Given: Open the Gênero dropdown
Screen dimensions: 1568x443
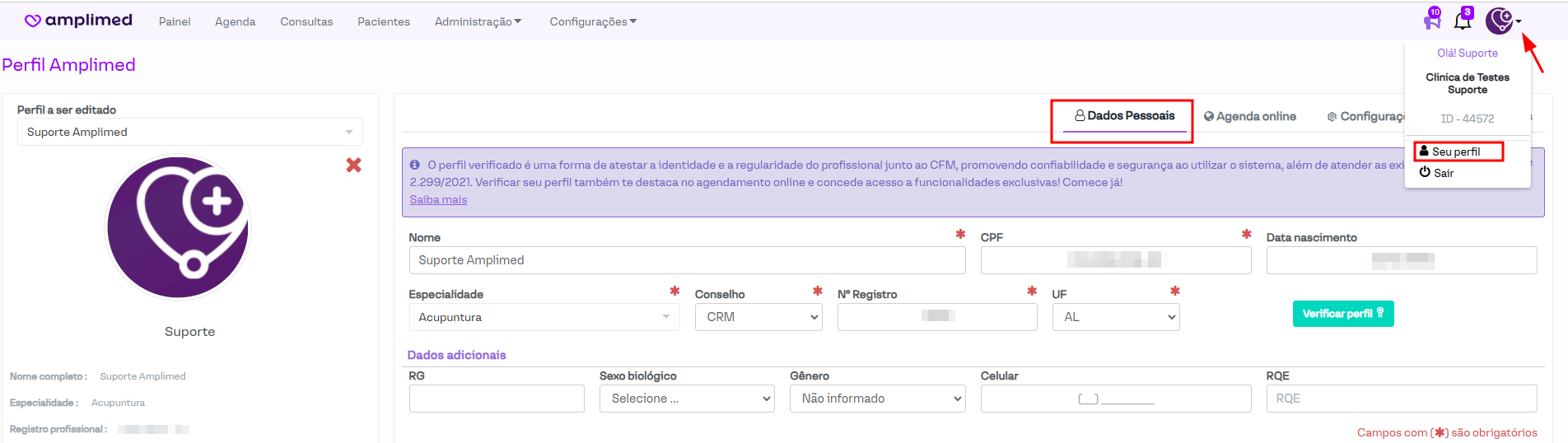Looking at the screenshot, I should [877, 399].
